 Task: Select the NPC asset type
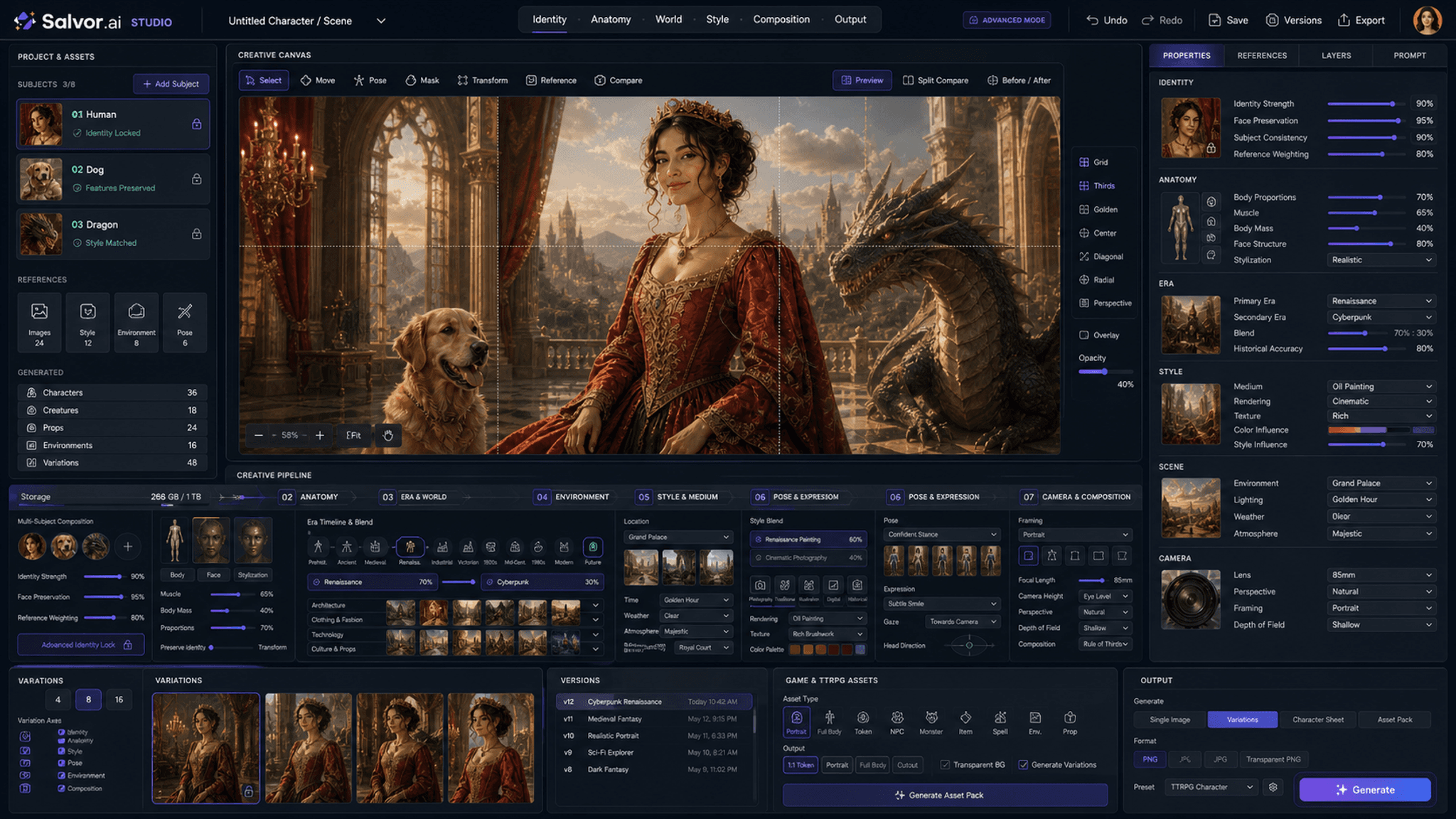[x=897, y=722]
